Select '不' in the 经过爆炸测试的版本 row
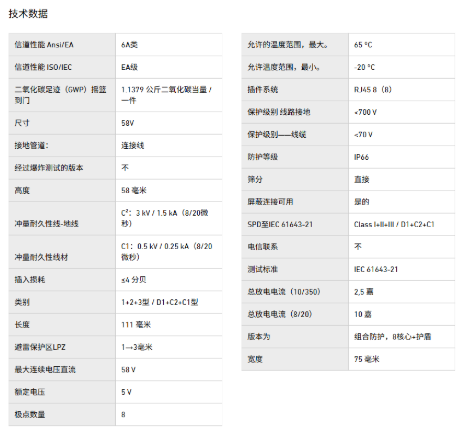 tap(169, 168)
